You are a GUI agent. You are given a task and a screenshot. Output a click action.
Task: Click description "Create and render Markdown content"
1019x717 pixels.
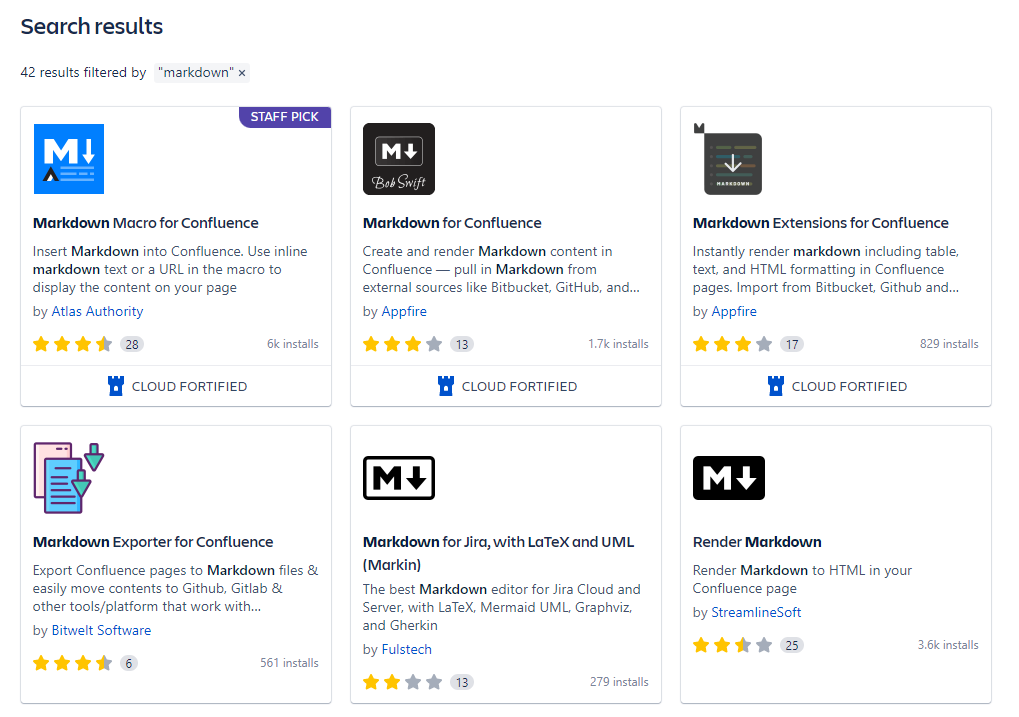(x=501, y=270)
